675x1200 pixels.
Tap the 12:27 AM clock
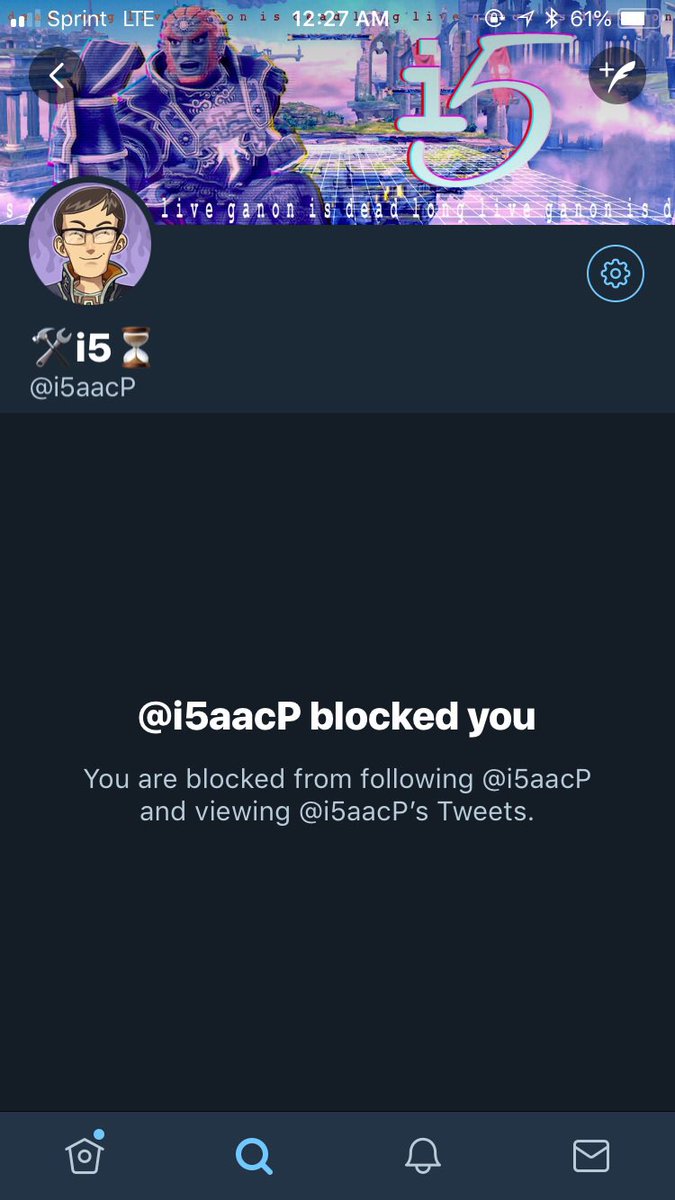339,19
